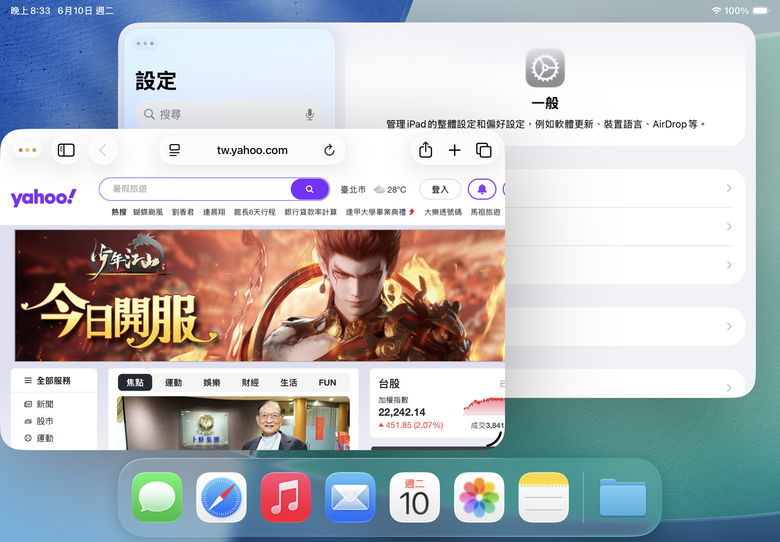Select the 焦點 news tab
Screen dimensions: 780x542
[x=135, y=382]
